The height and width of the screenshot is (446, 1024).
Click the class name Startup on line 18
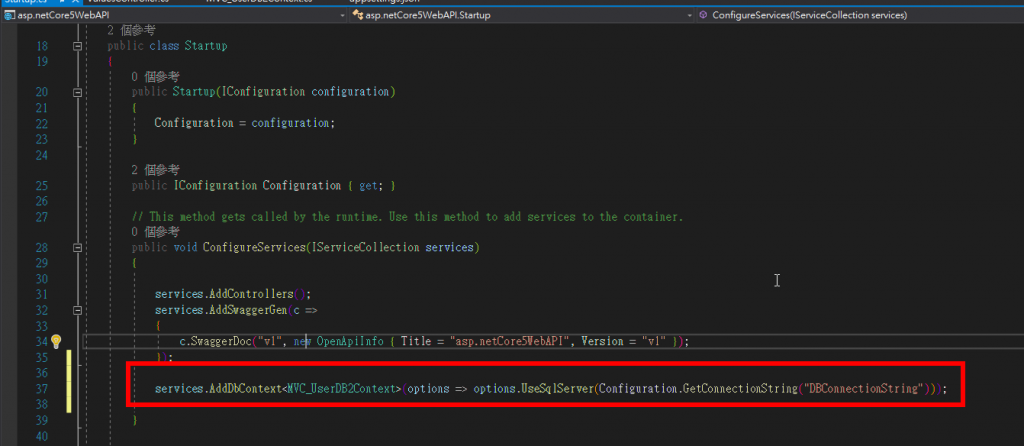click(x=206, y=46)
